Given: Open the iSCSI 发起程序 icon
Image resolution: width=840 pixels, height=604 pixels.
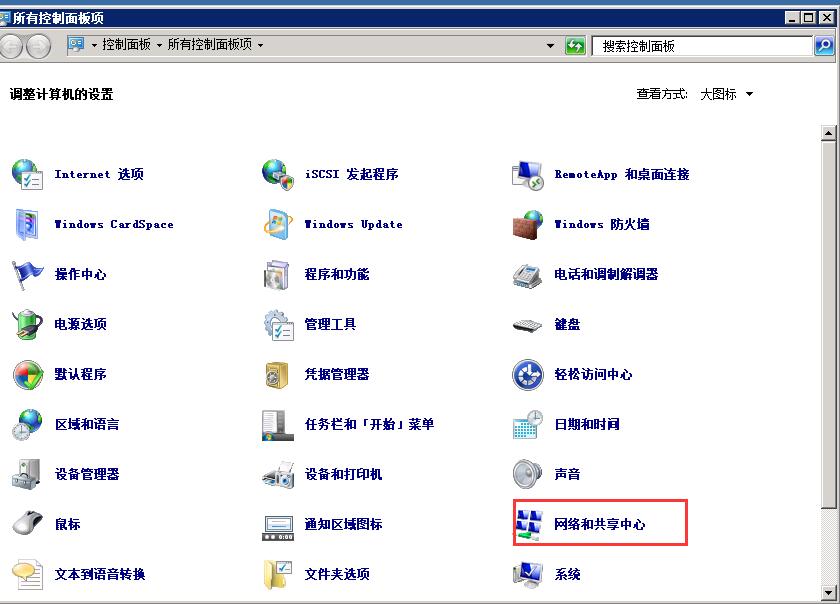Looking at the screenshot, I should (278, 174).
